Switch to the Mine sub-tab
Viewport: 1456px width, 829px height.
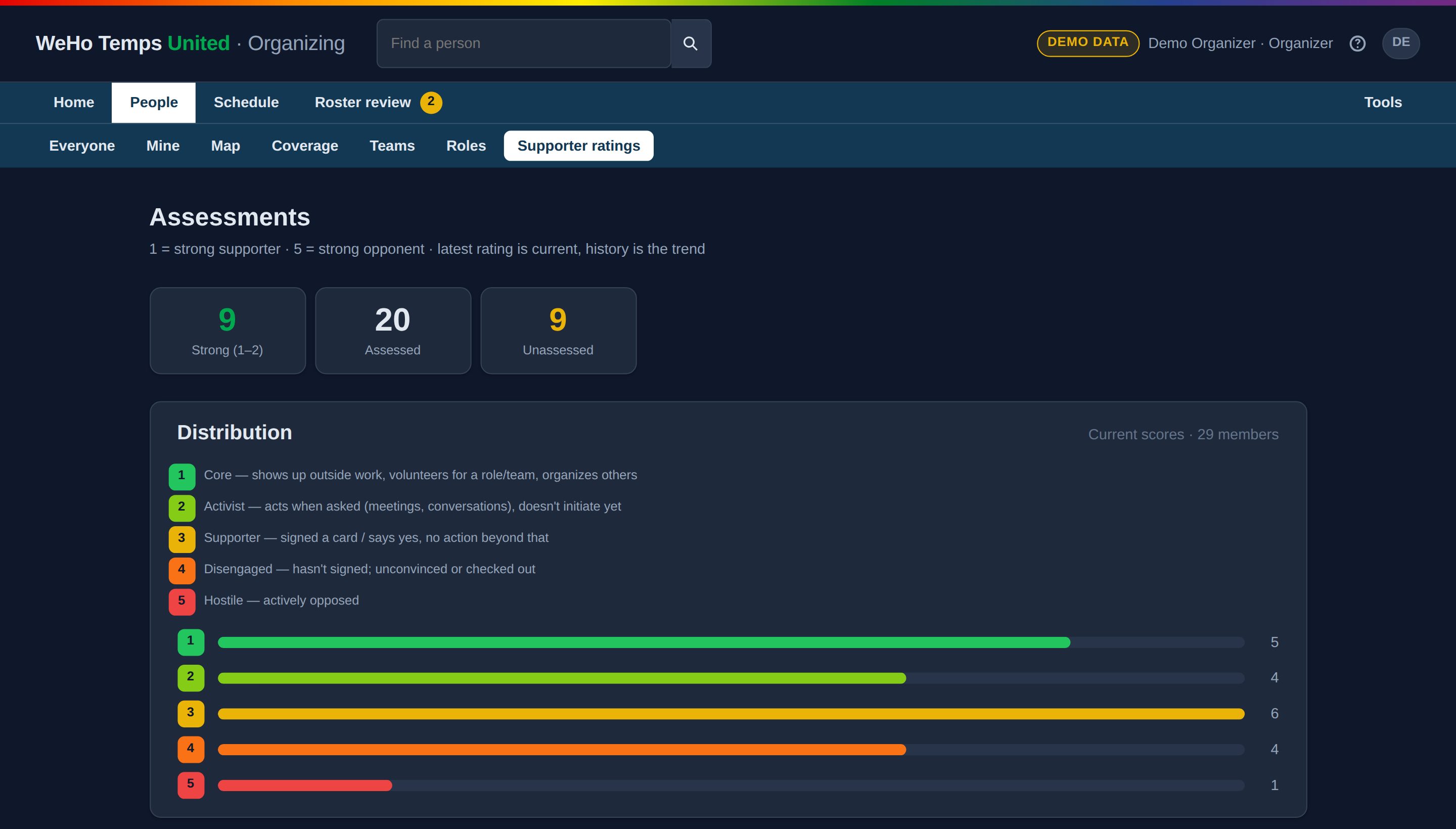pos(163,146)
